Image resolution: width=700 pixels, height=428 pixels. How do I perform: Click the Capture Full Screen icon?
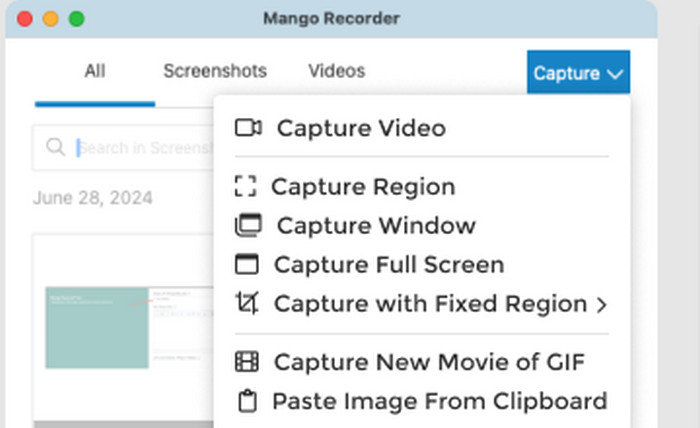tap(246, 265)
